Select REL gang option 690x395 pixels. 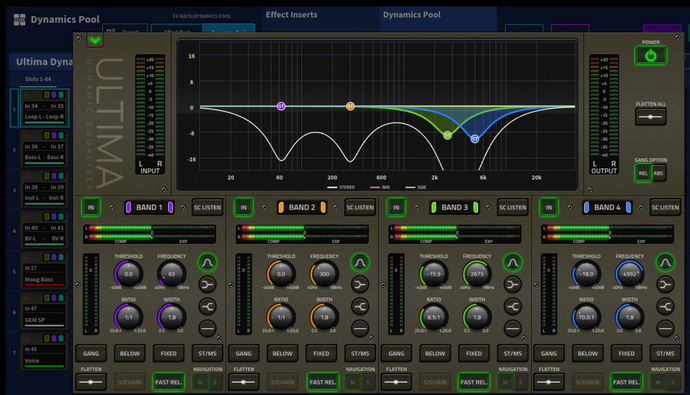643,173
